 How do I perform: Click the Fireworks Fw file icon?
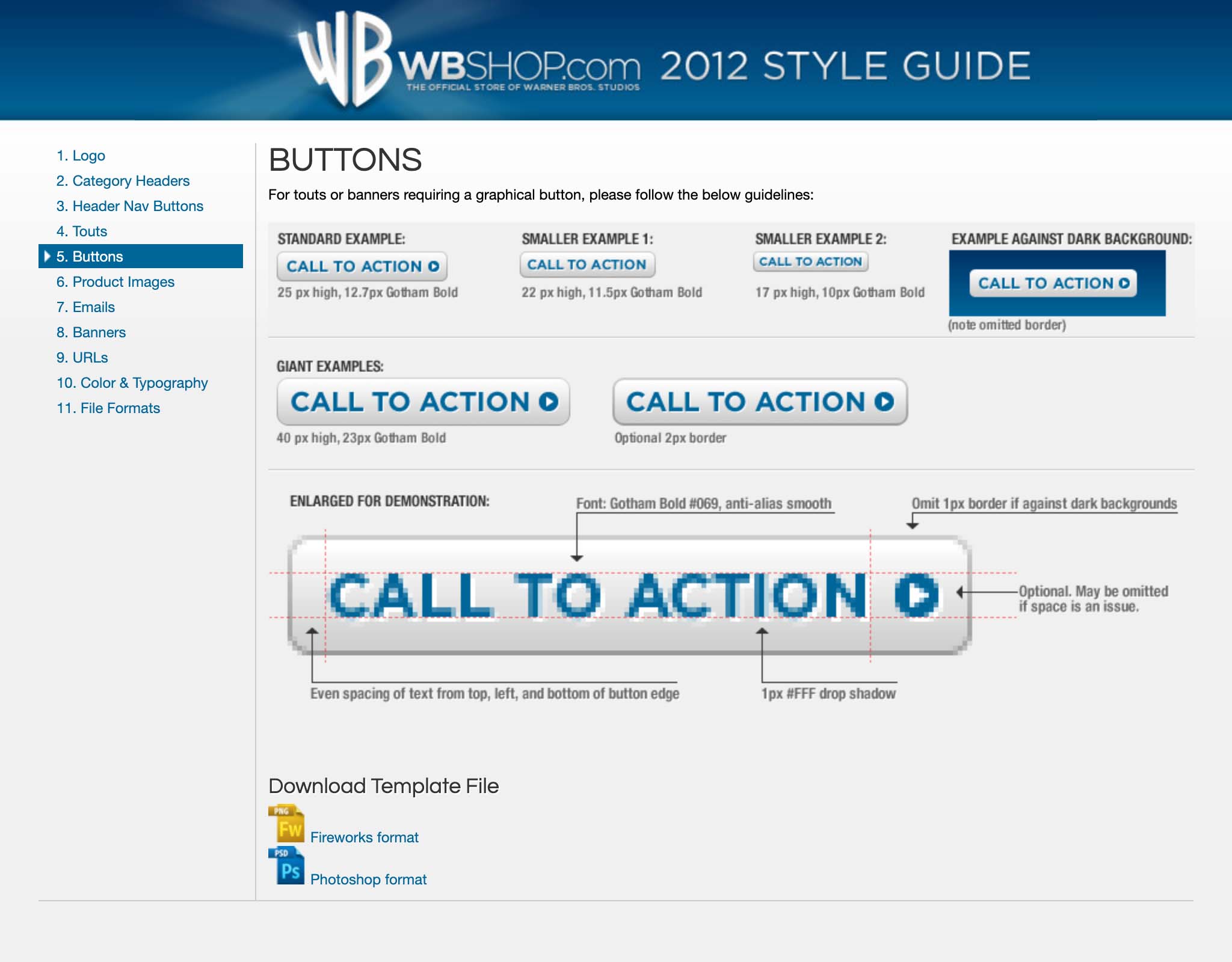[287, 824]
